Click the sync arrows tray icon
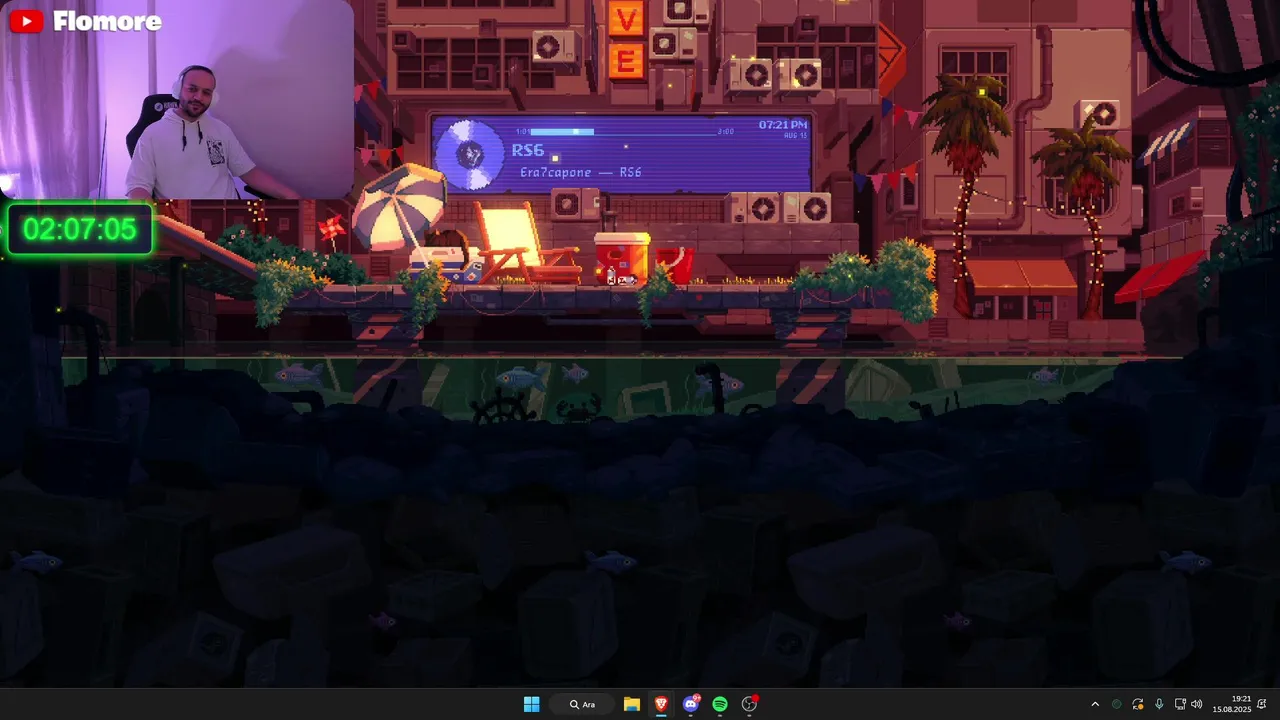The height and width of the screenshot is (720, 1280). pyautogui.click(x=1138, y=704)
